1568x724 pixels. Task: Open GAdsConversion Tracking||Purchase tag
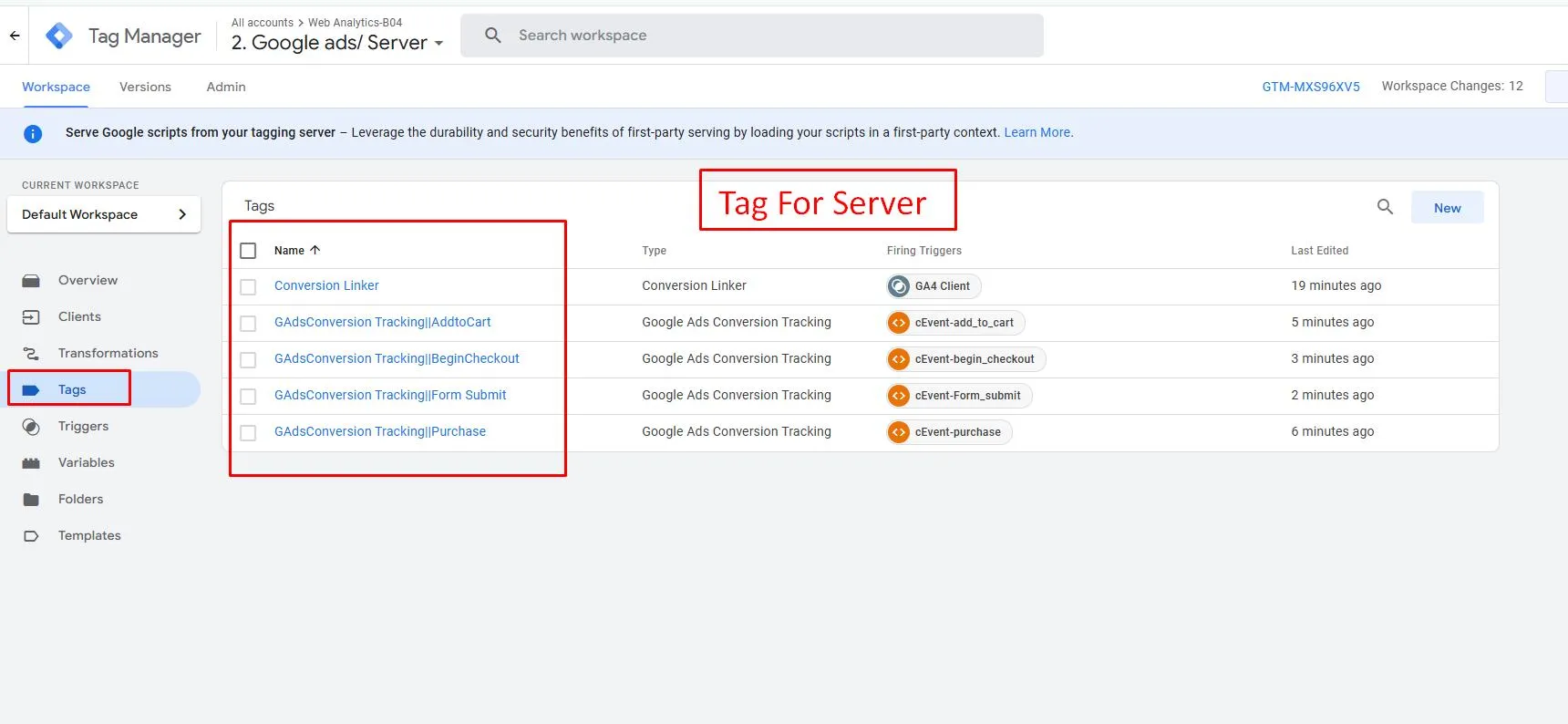tap(380, 431)
